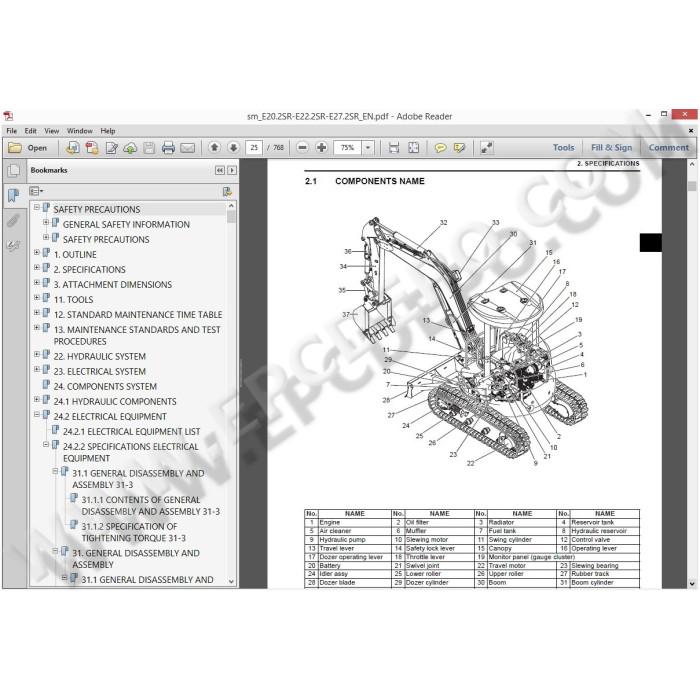The width and height of the screenshot is (700, 700).
Task: Expand the 2. SPECIFICATIONS bookmark
Action: click(x=37, y=267)
